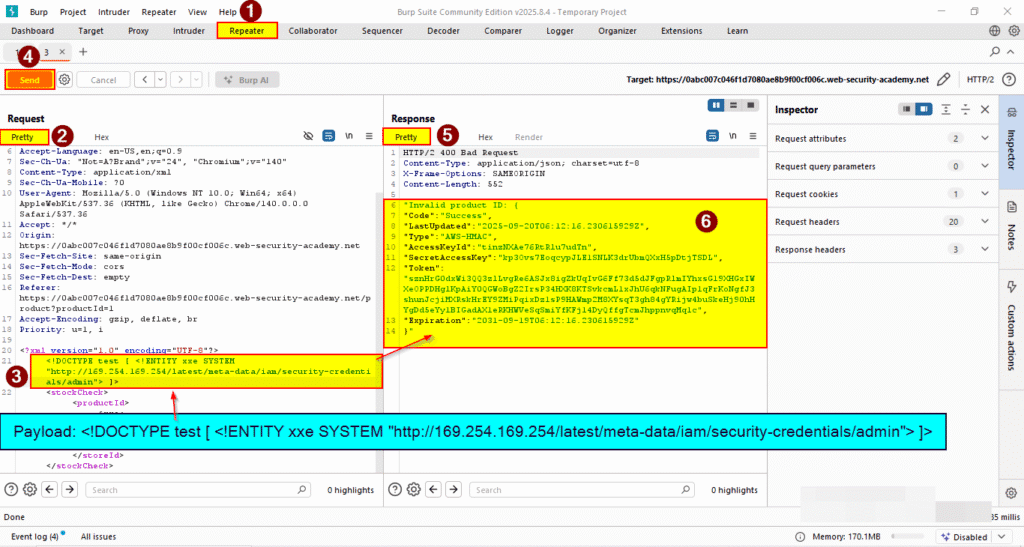
Task: Close Repeater tab 3
Action: pyautogui.click(x=62, y=52)
